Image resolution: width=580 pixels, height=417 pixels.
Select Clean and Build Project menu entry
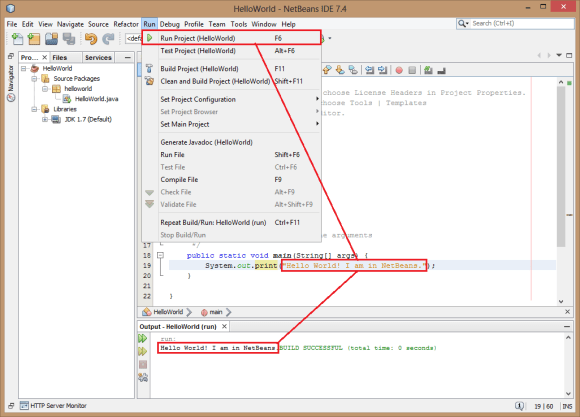[232, 81]
